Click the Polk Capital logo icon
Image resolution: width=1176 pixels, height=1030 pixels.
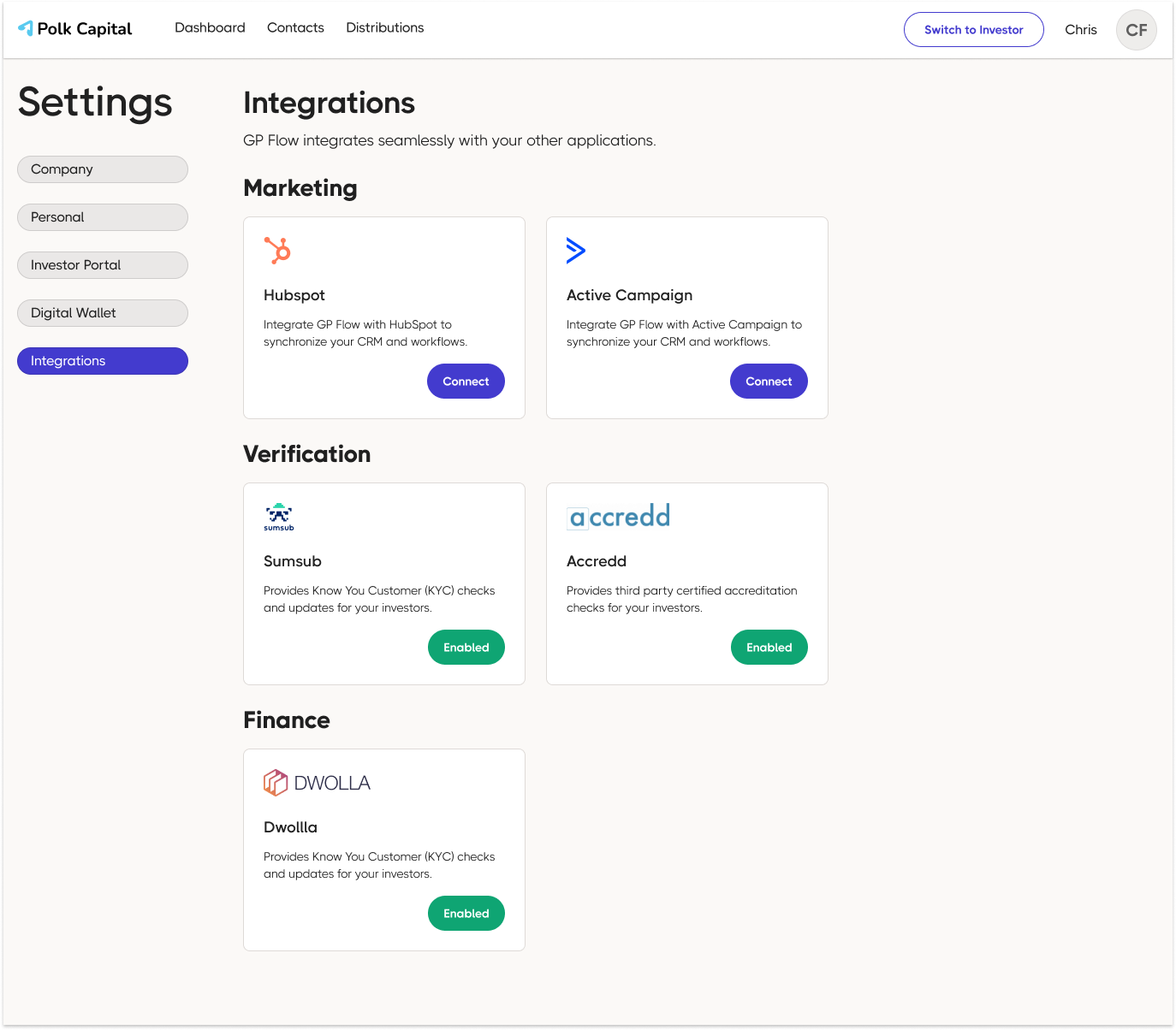(x=26, y=28)
